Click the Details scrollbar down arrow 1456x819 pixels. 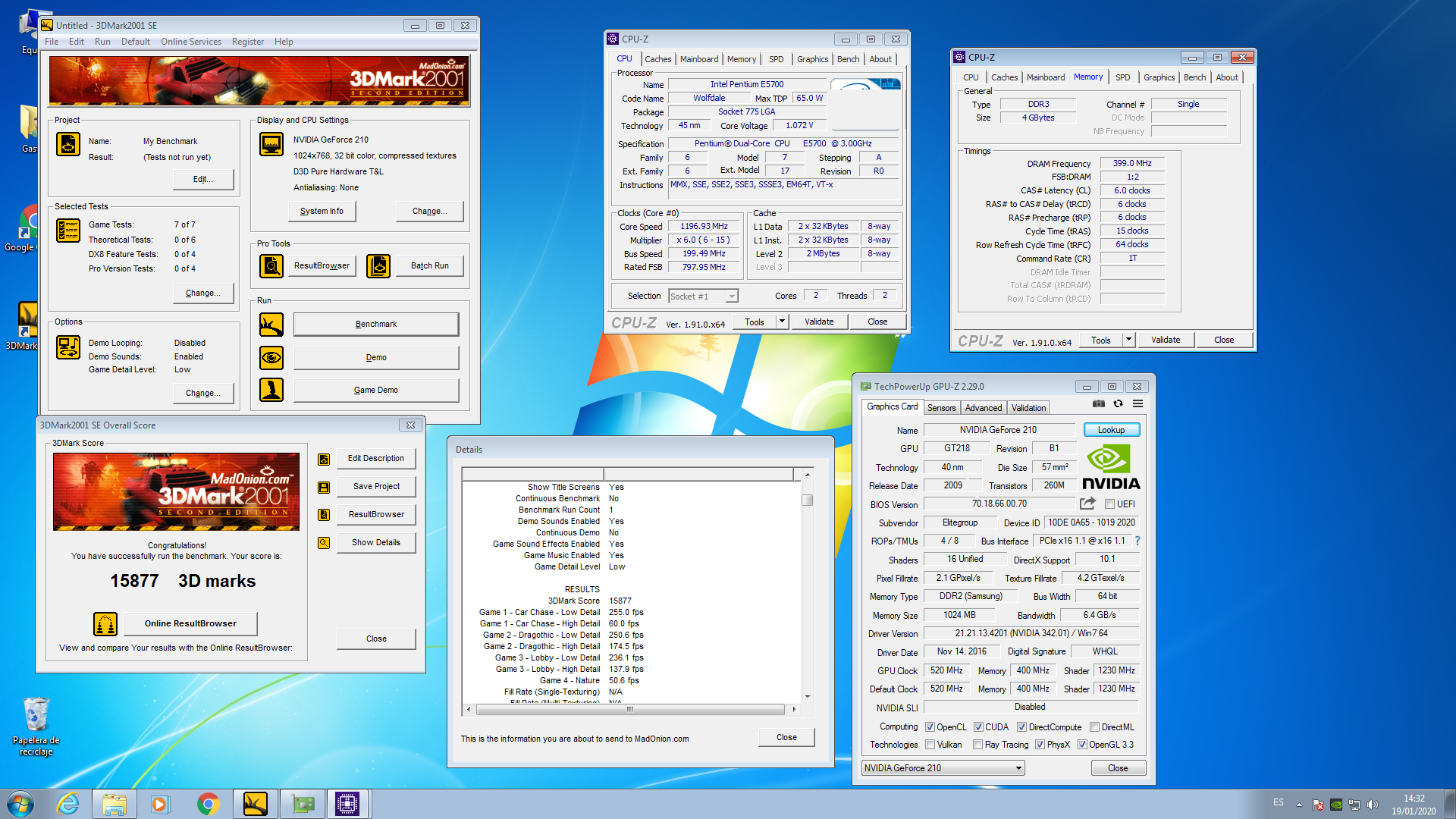click(808, 696)
